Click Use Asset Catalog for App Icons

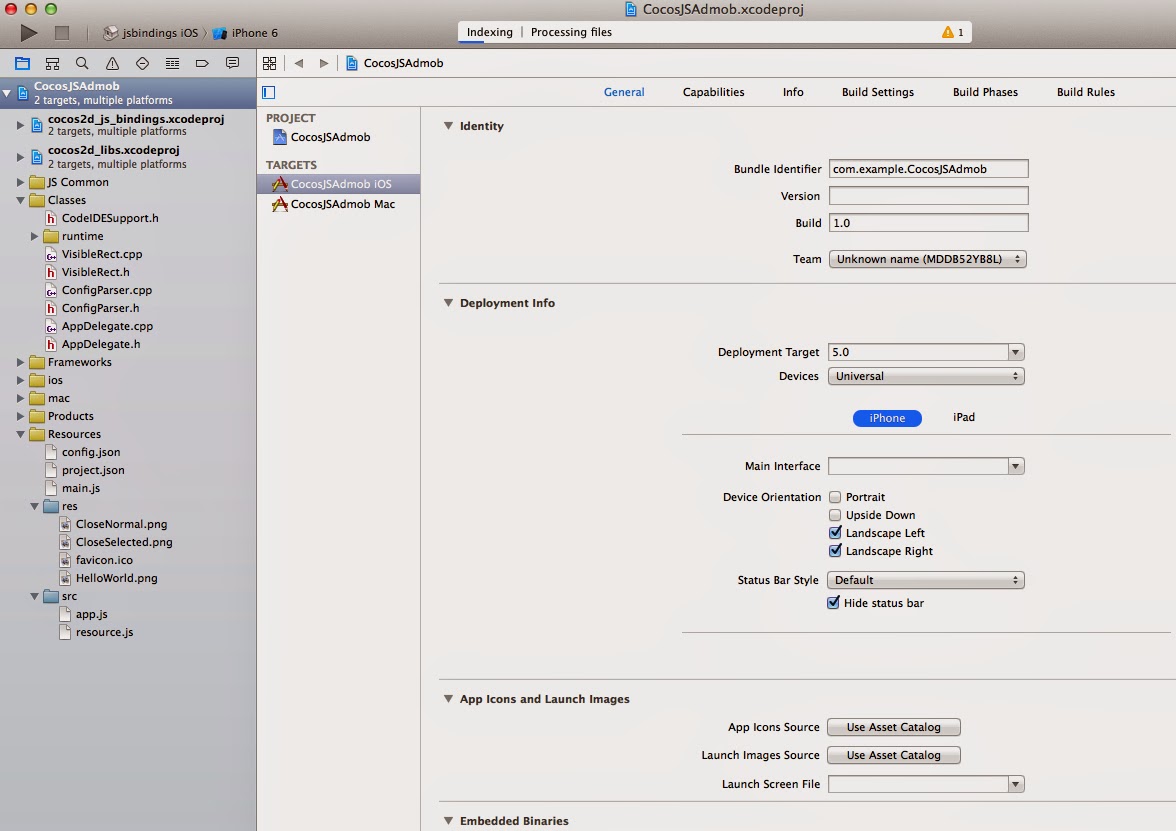[x=893, y=727]
